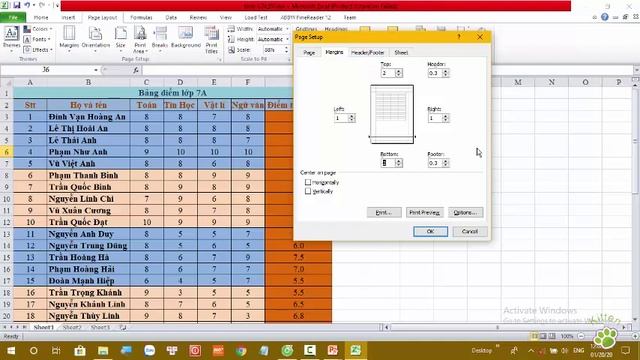Switch to Sheet2 worksheet tab
640x360 pixels.
click(x=72, y=327)
